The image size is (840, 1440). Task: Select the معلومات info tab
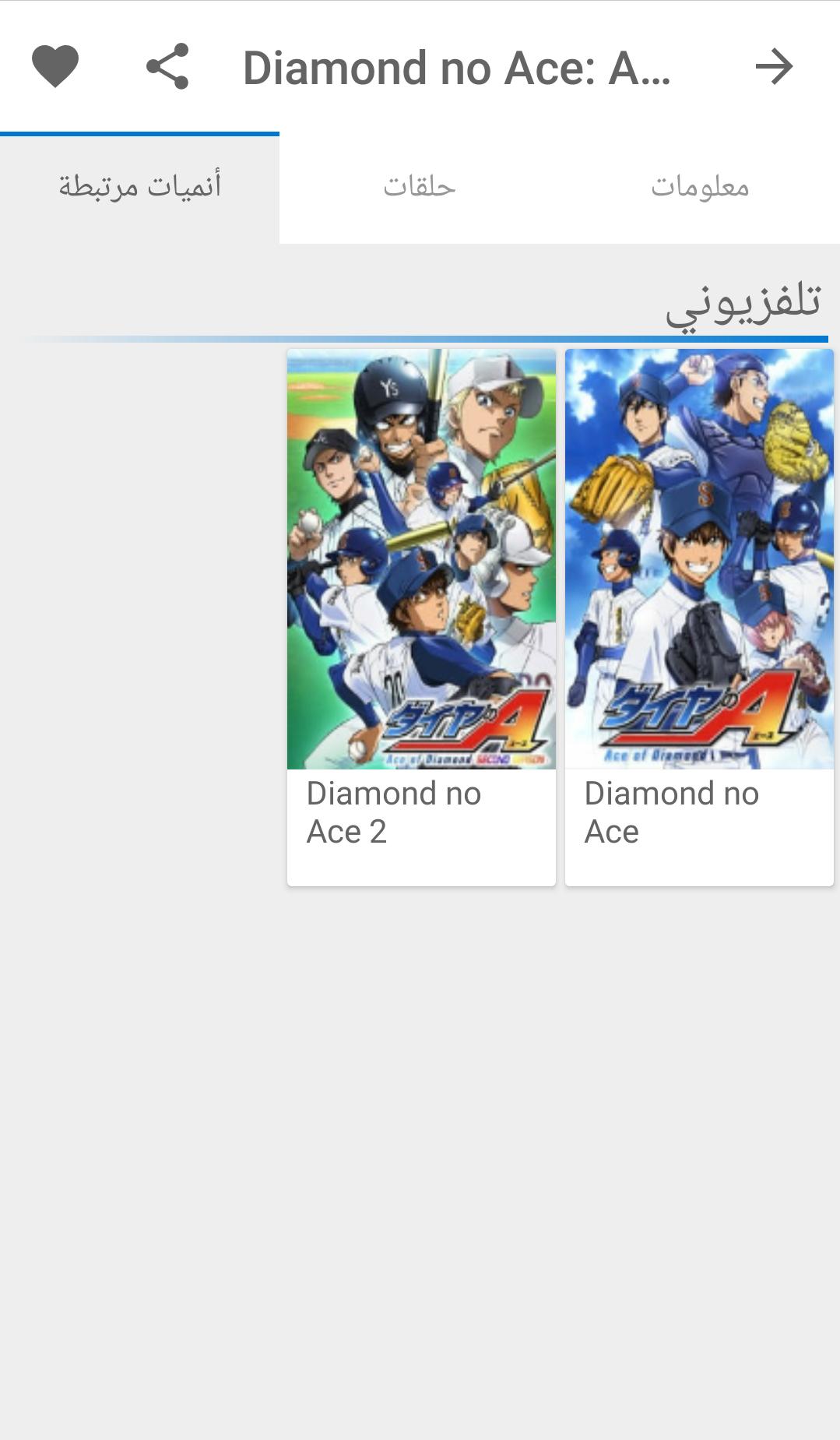700,187
